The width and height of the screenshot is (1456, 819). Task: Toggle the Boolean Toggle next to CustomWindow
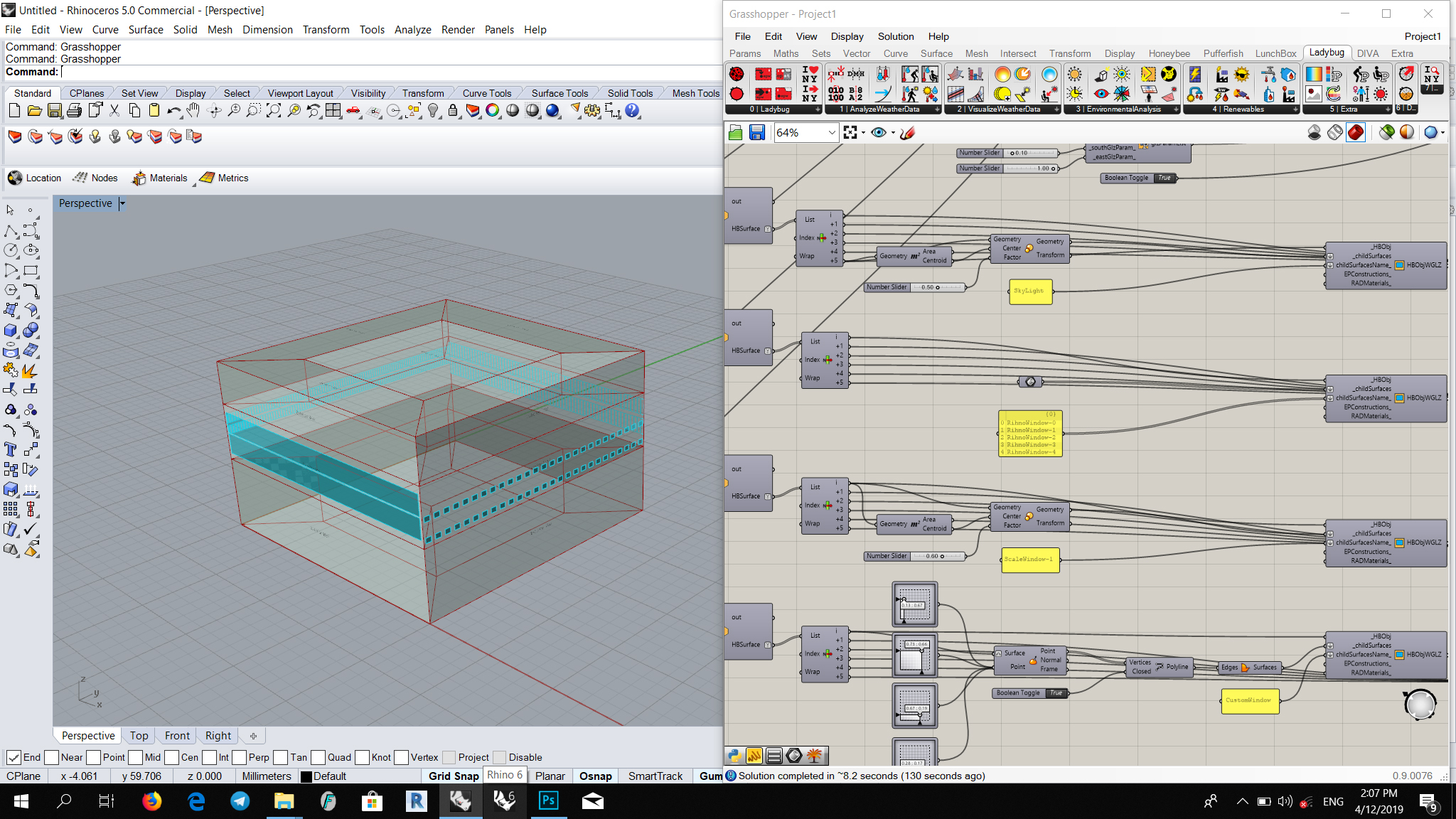1056,693
